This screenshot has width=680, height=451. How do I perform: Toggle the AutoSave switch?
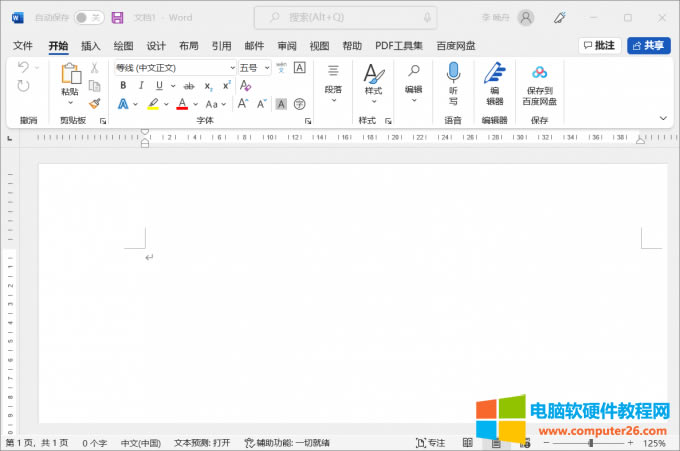pos(88,18)
